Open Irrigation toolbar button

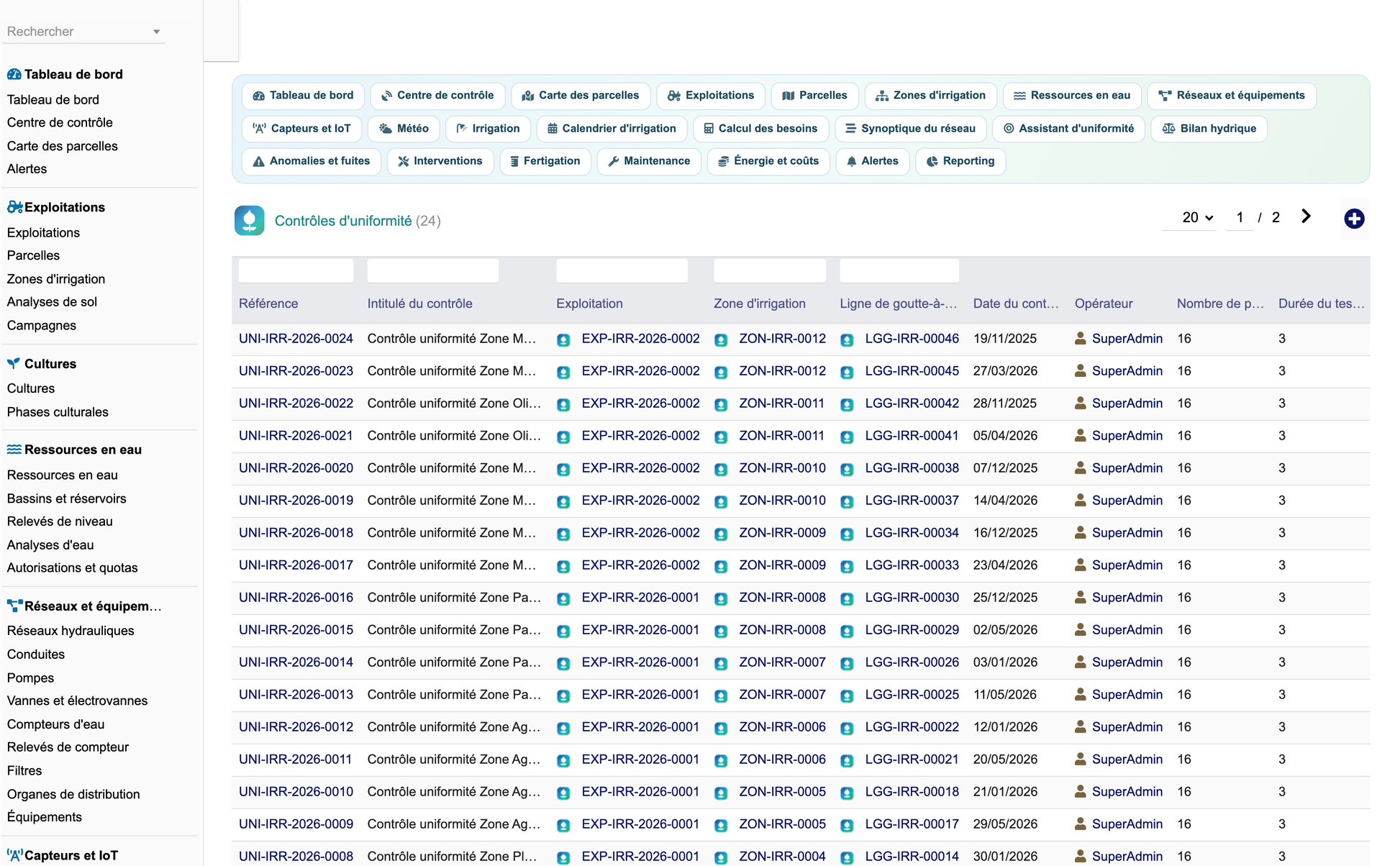[x=488, y=129]
